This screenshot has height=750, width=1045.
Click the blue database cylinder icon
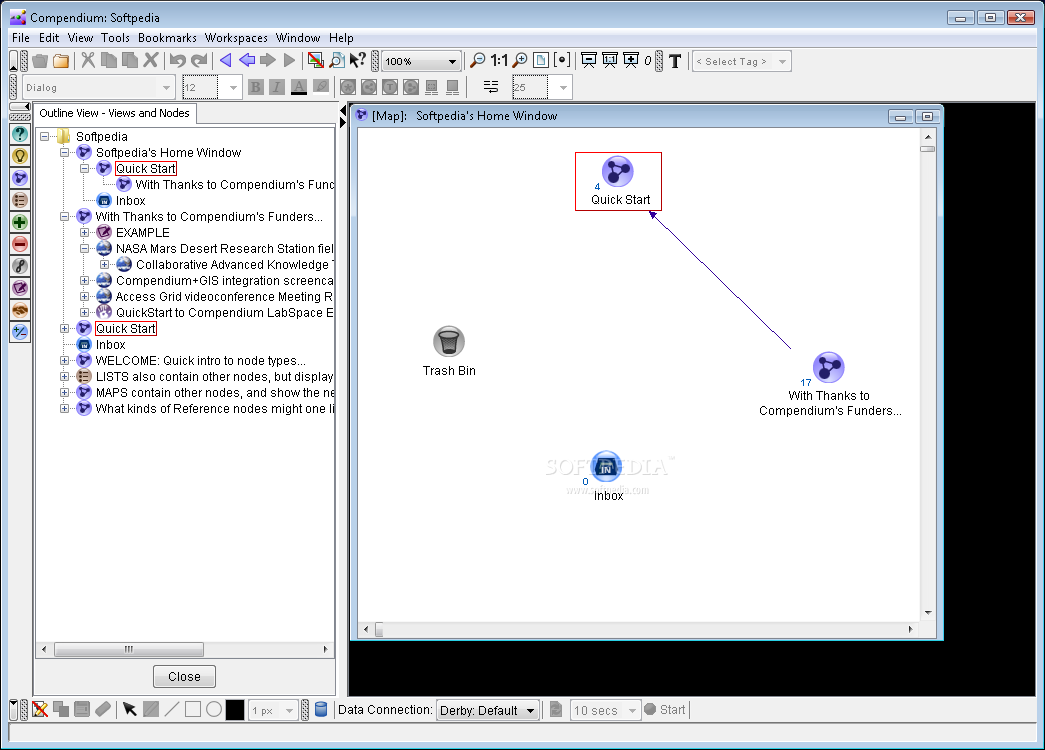tap(321, 709)
